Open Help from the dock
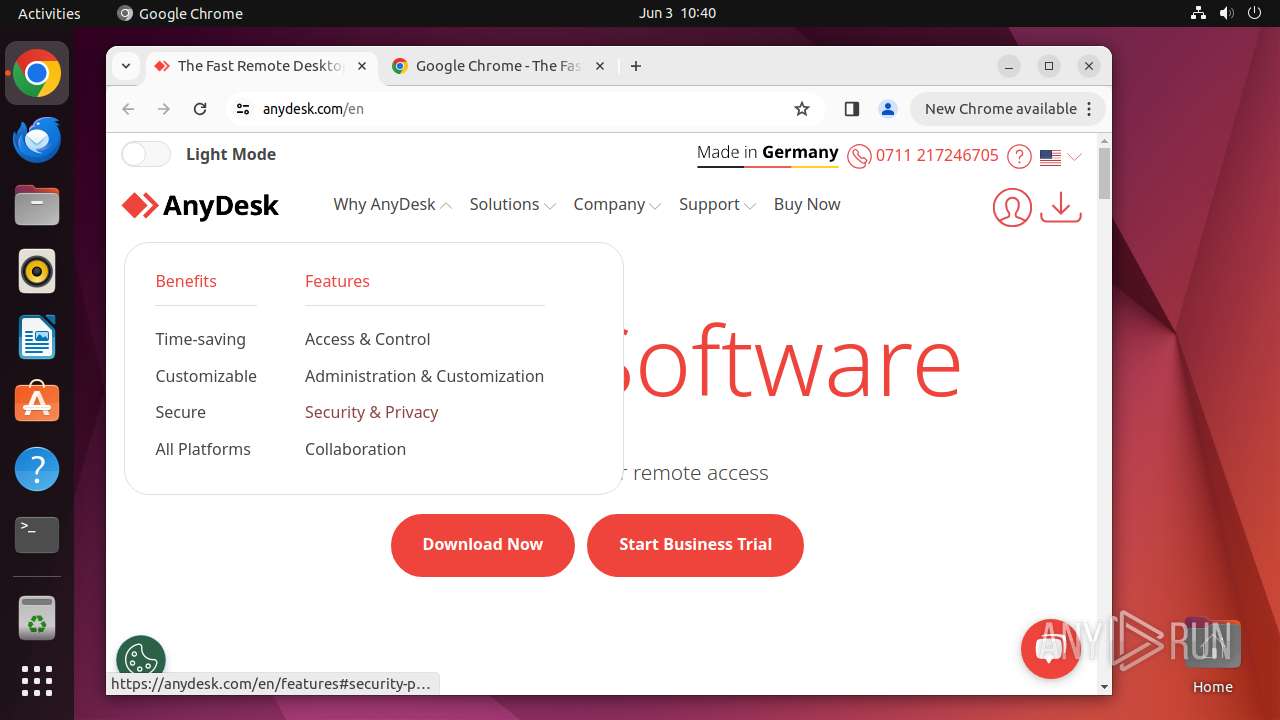Viewport: 1280px width, 720px height. point(37,469)
